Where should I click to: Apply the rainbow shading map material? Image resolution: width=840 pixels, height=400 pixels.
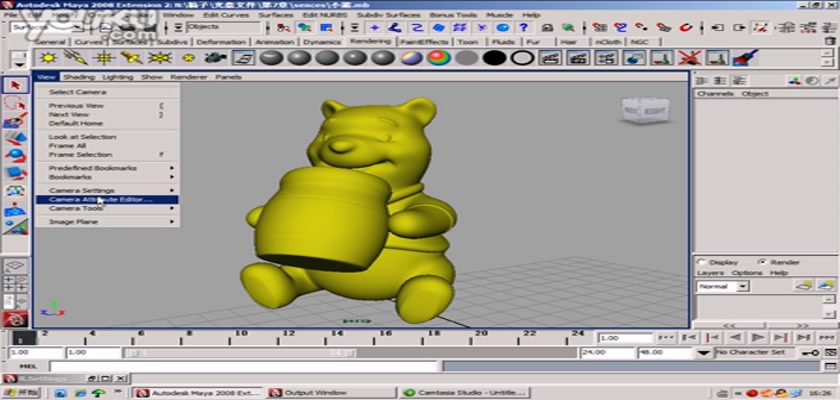(x=439, y=57)
